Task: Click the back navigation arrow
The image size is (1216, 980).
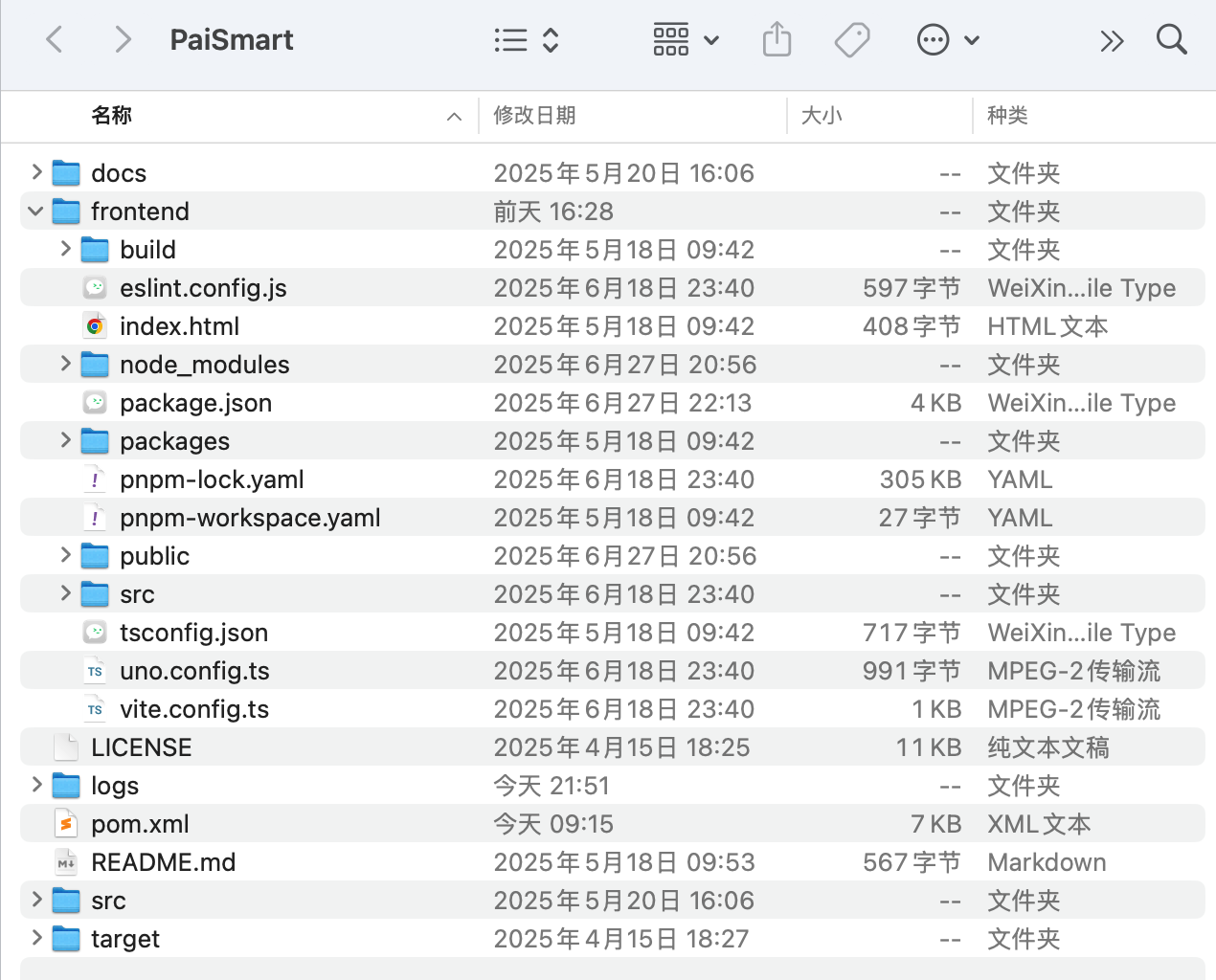Action: pyautogui.click(x=55, y=40)
